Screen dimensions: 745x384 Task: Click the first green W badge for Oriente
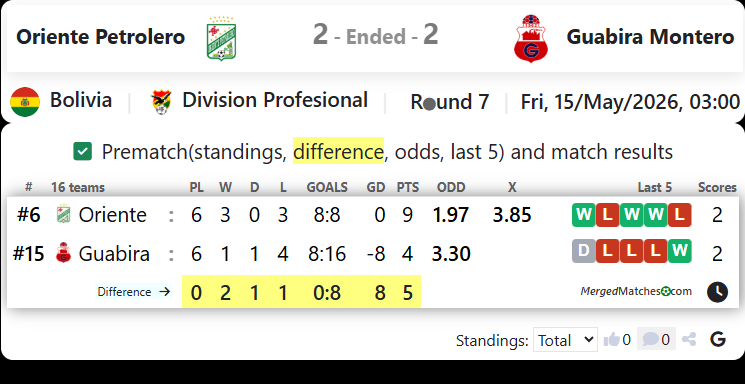(583, 215)
